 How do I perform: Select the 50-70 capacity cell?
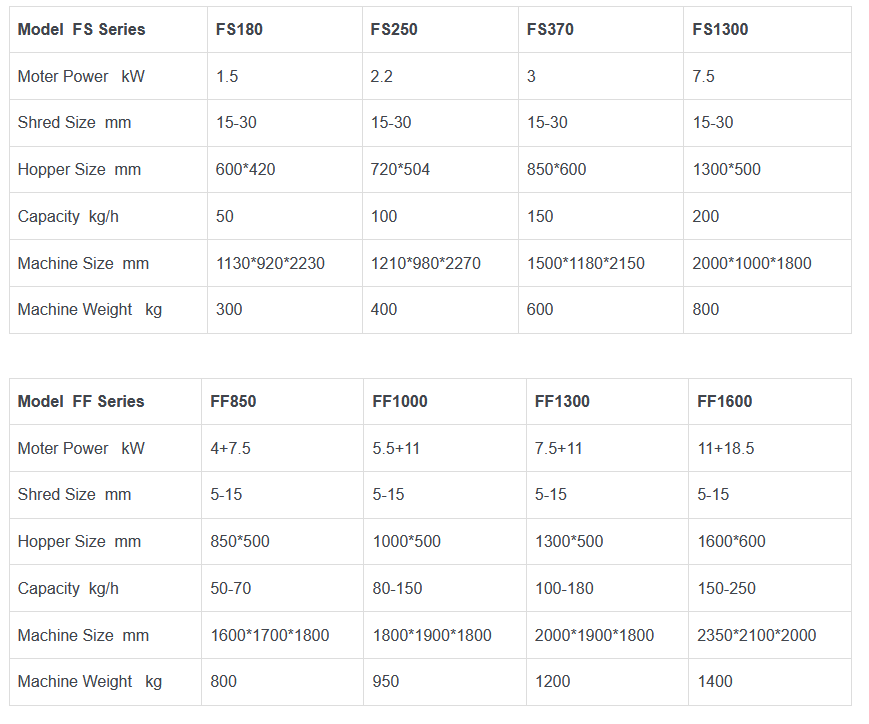pos(231,588)
